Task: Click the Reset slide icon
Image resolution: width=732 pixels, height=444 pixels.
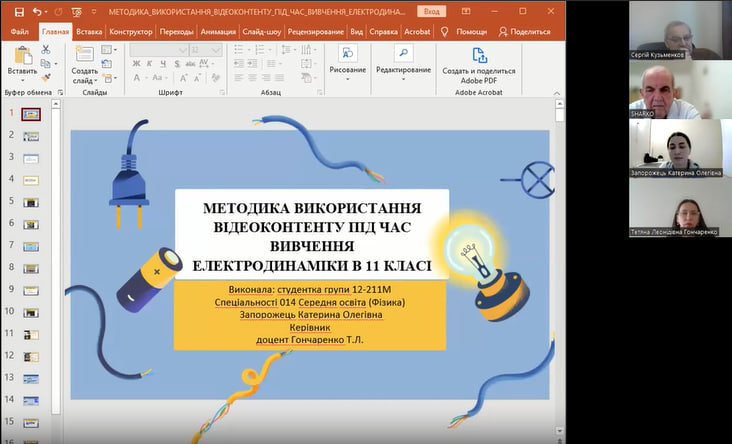Action: coord(106,63)
